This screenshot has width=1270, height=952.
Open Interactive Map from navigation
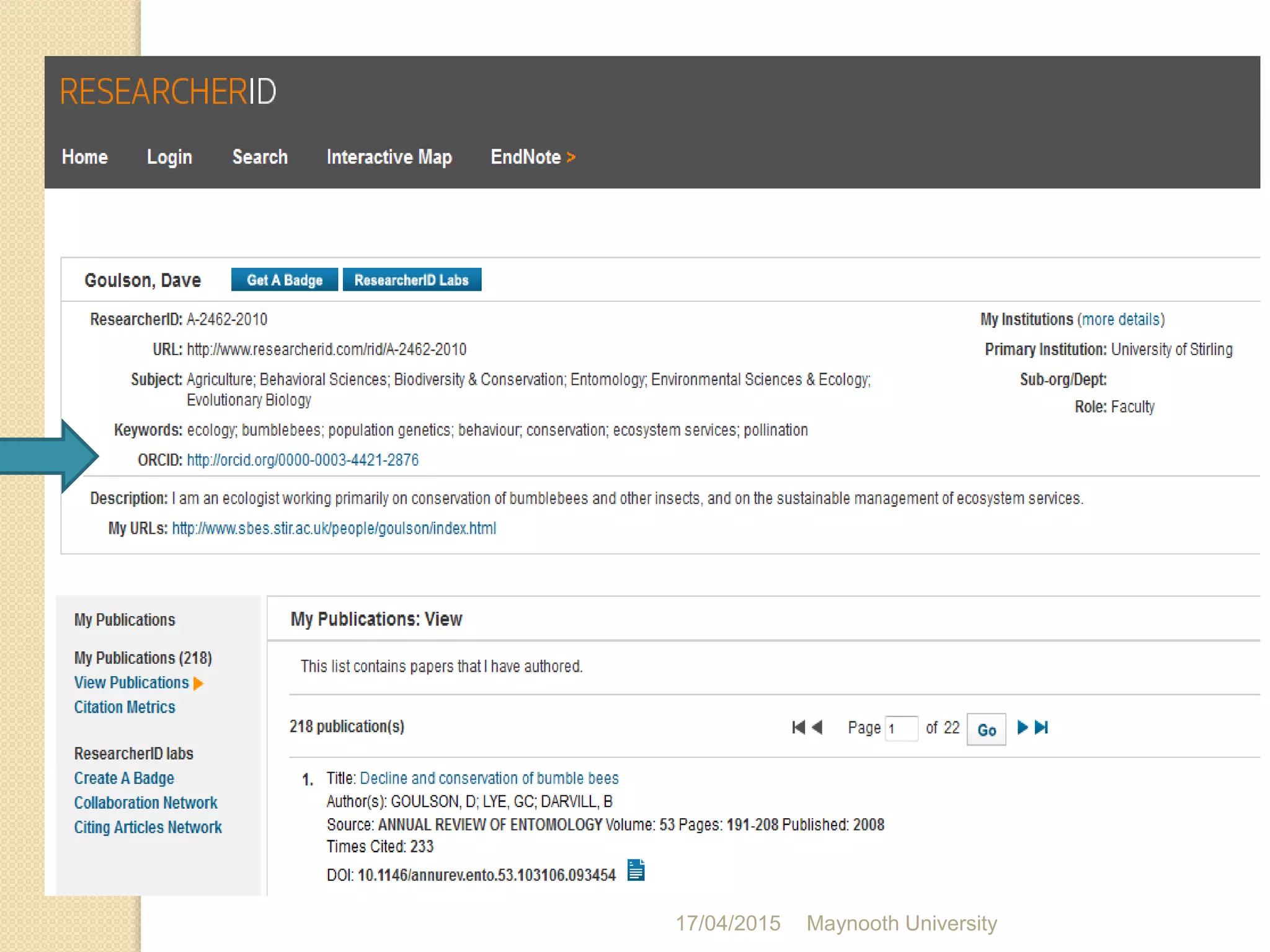(x=389, y=157)
